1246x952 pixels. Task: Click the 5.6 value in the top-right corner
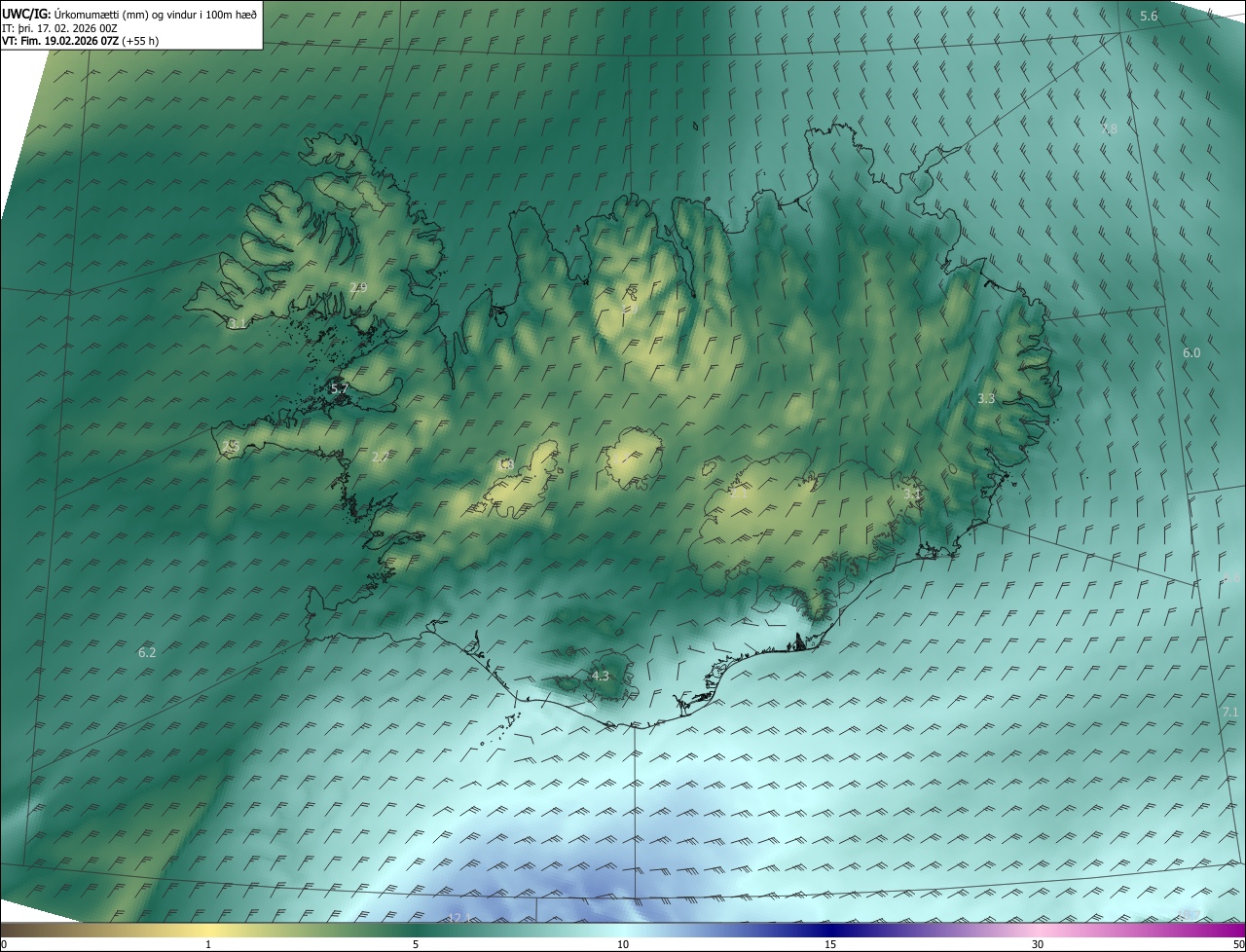1149,16
